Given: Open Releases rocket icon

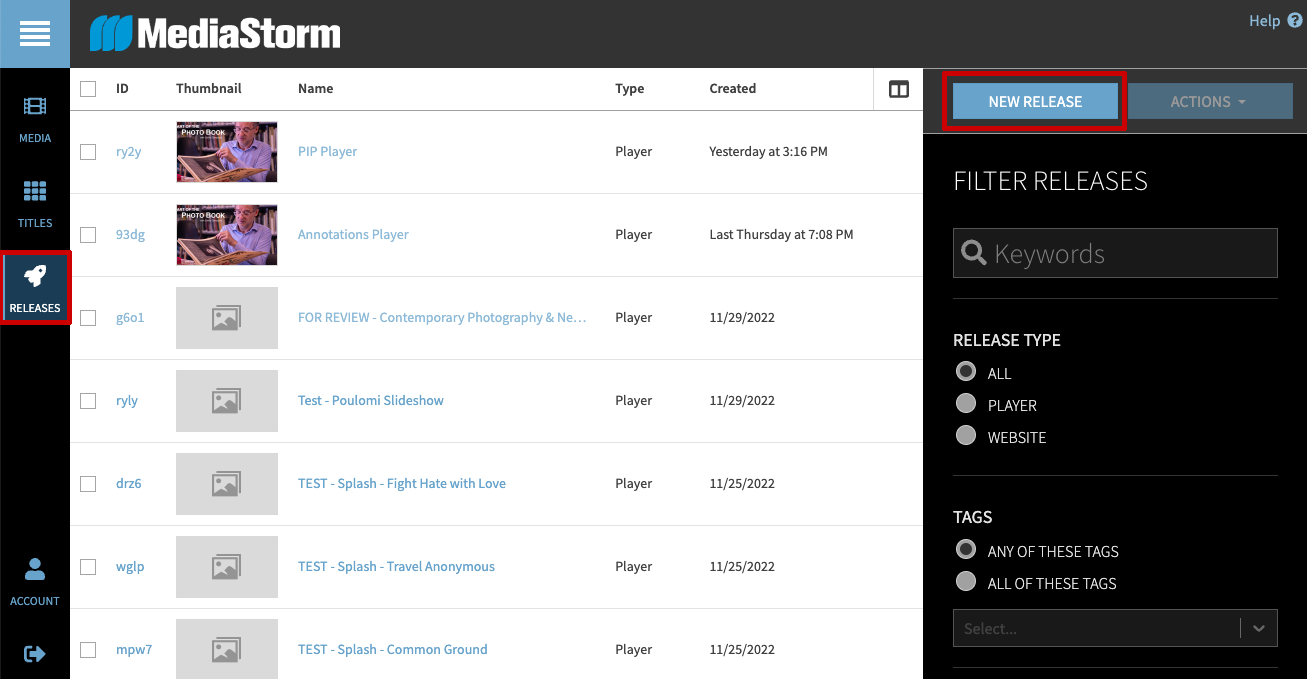Looking at the screenshot, I should click(35, 277).
